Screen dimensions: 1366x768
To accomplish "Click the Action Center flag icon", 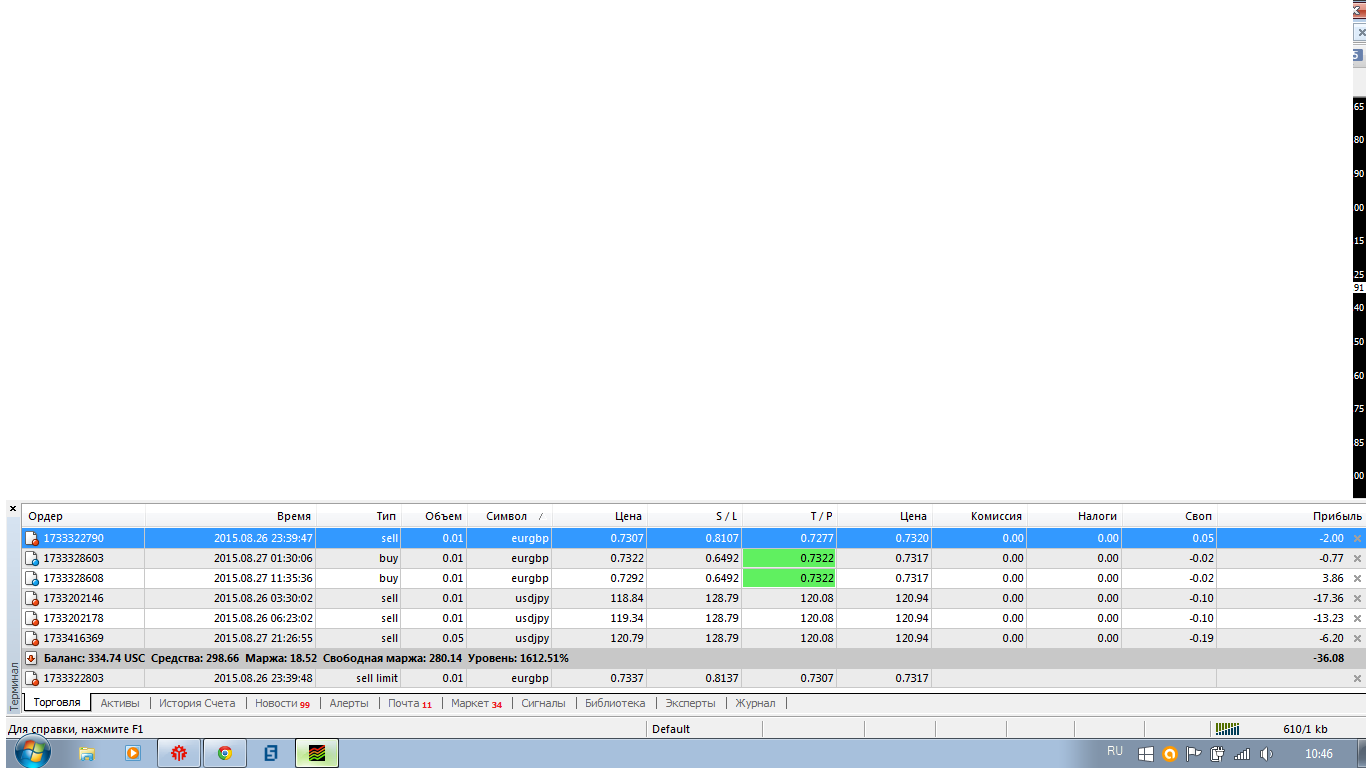I will click(x=1194, y=754).
